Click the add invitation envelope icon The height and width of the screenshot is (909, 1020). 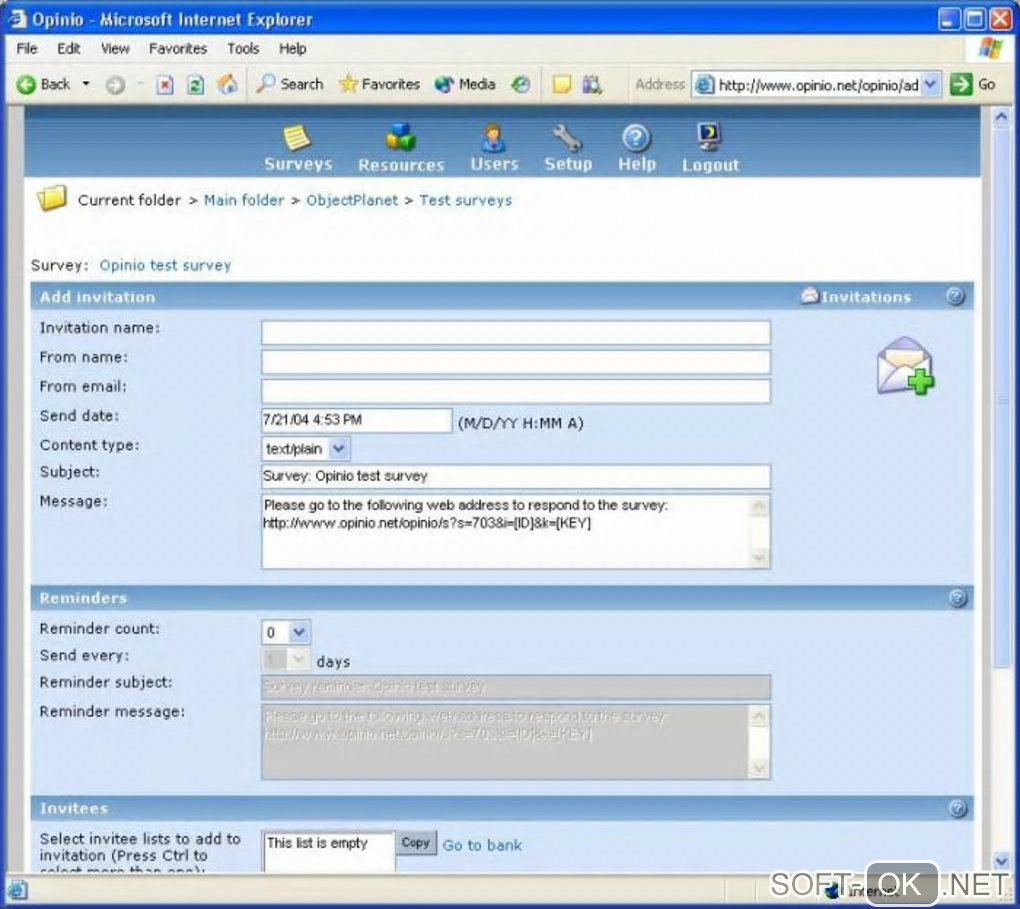coord(905,366)
